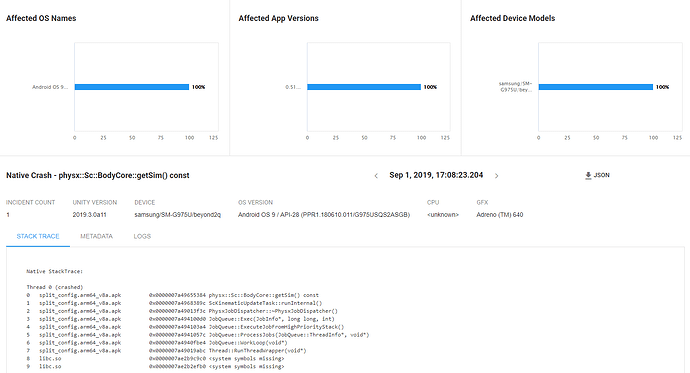Switch to the STACK TRACE tab

point(38,236)
